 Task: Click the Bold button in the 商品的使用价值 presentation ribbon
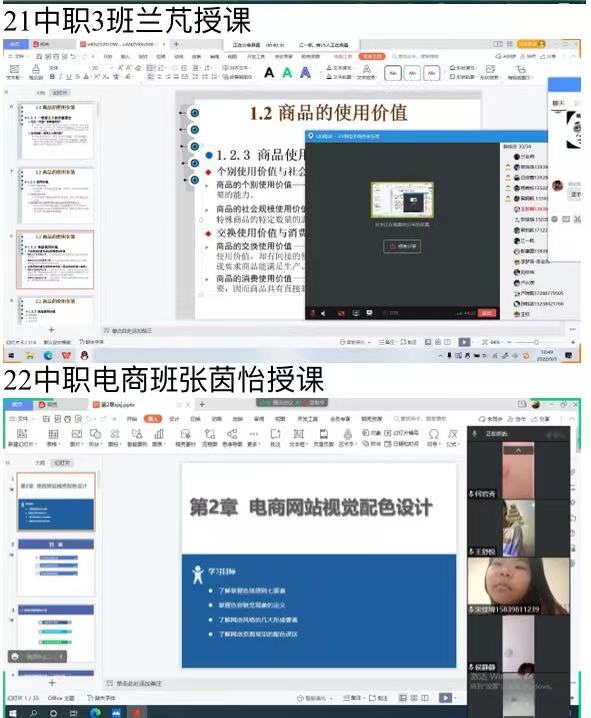(x=52, y=77)
